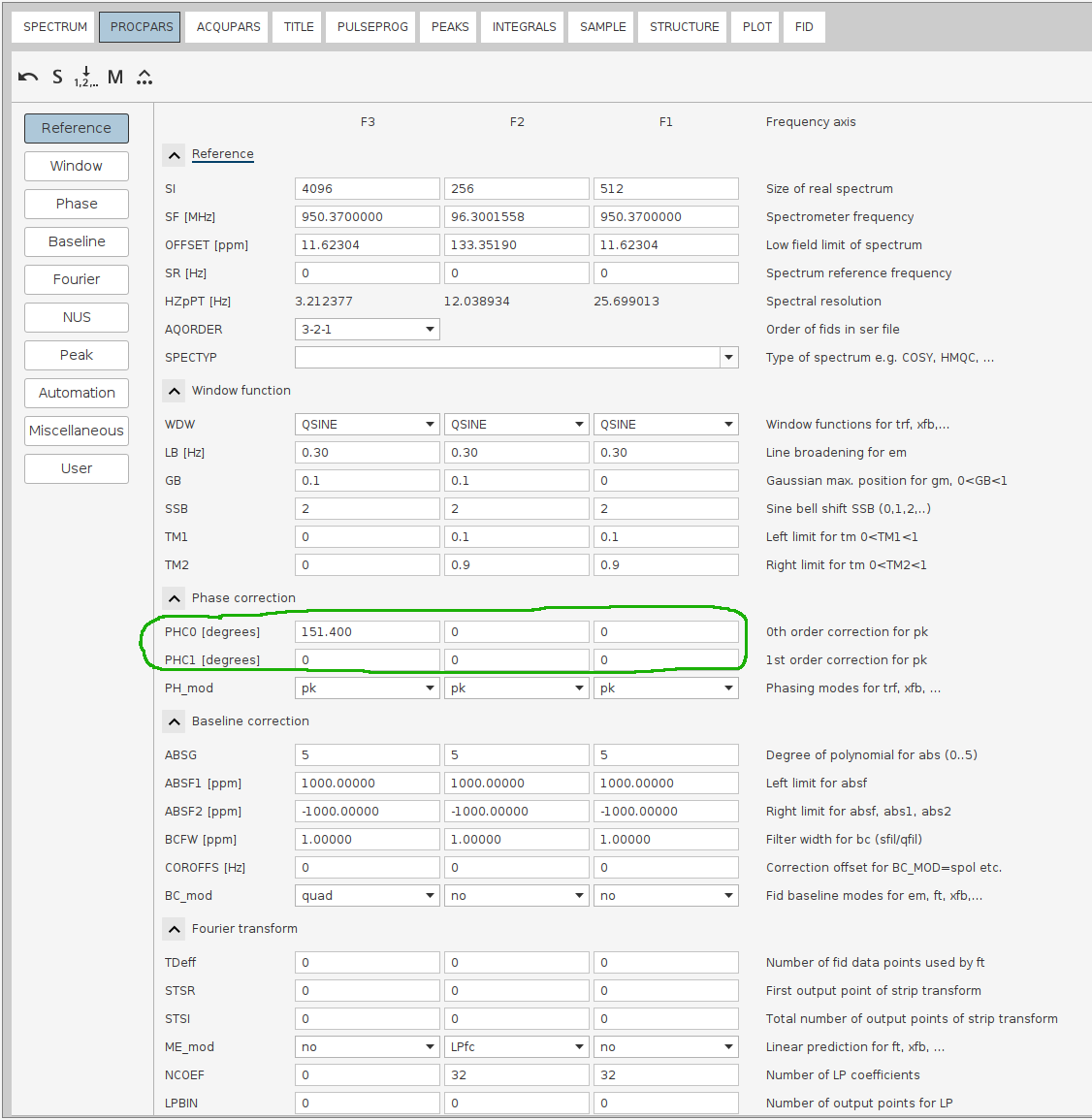Image resolution: width=1092 pixels, height=1120 pixels.
Task: Collapse the Window function section
Action: click(x=174, y=391)
